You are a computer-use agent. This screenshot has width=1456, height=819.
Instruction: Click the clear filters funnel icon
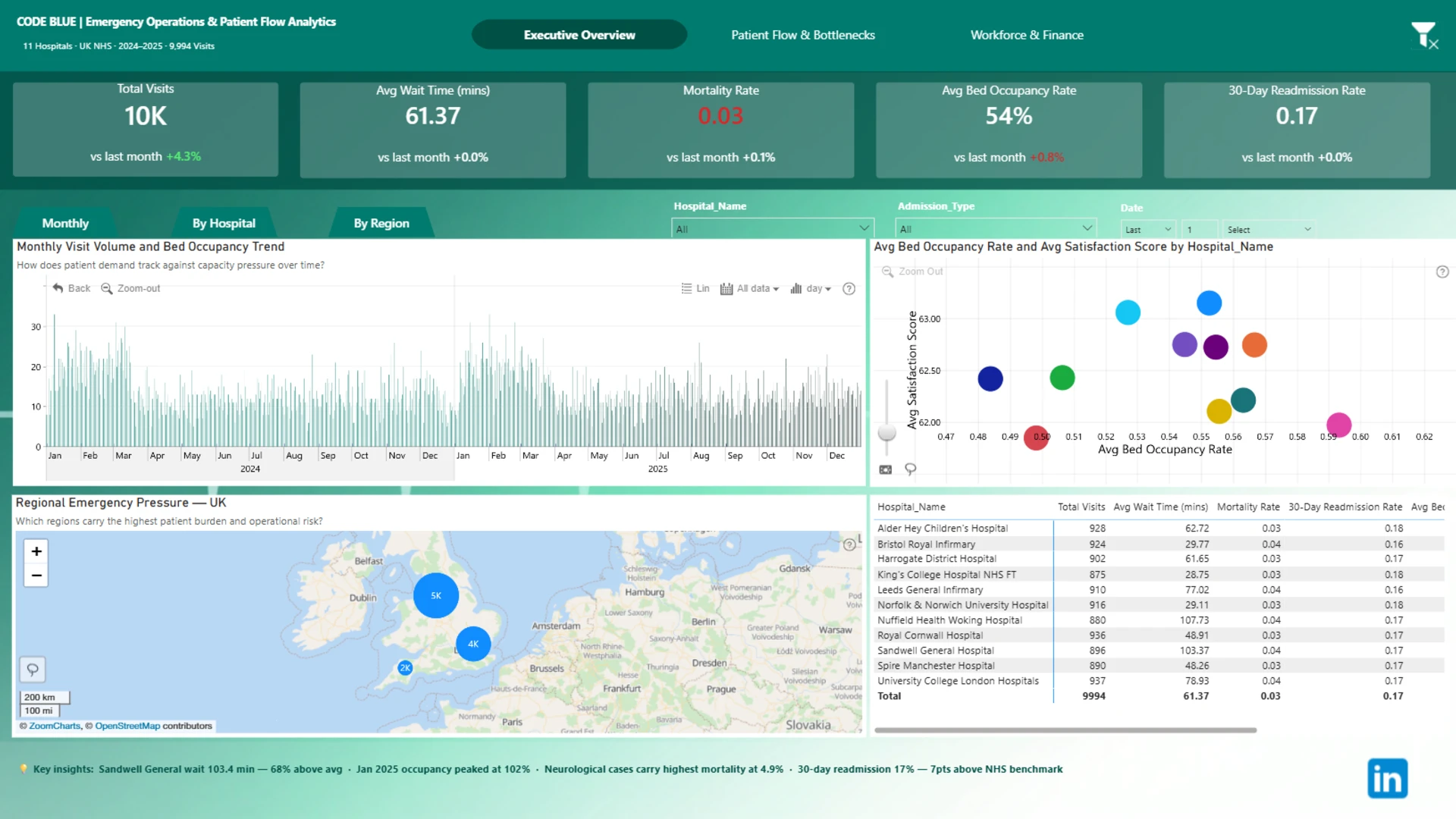click(1424, 35)
